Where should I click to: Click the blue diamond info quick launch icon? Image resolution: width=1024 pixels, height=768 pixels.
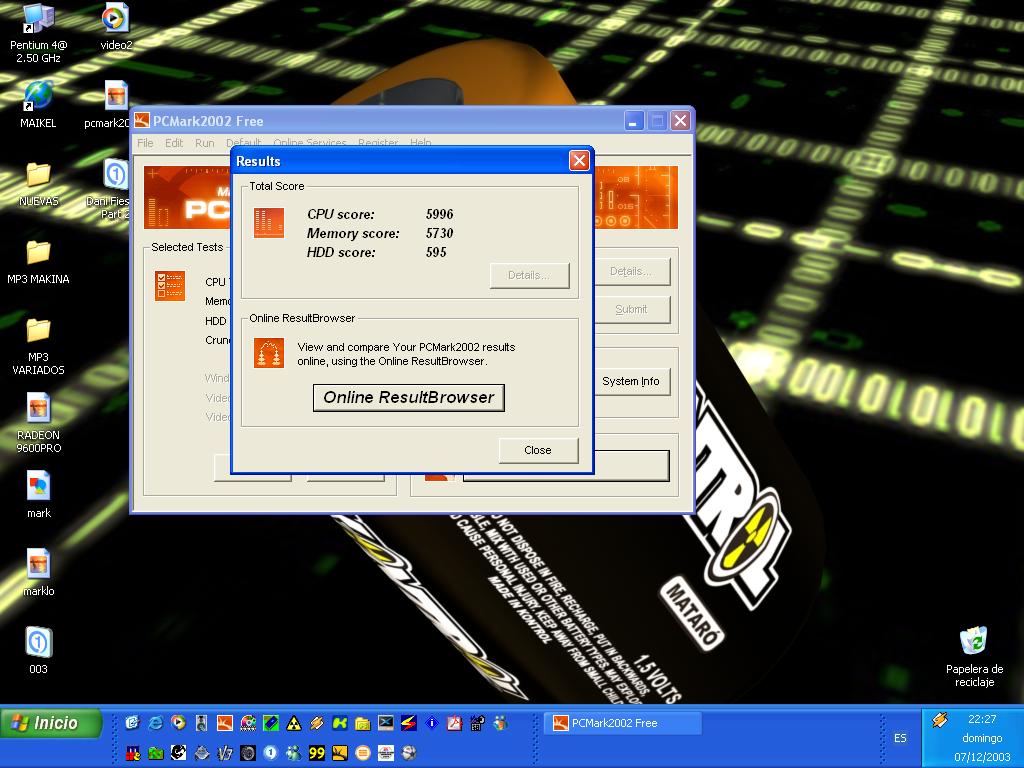pyautogui.click(x=432, y=722)
